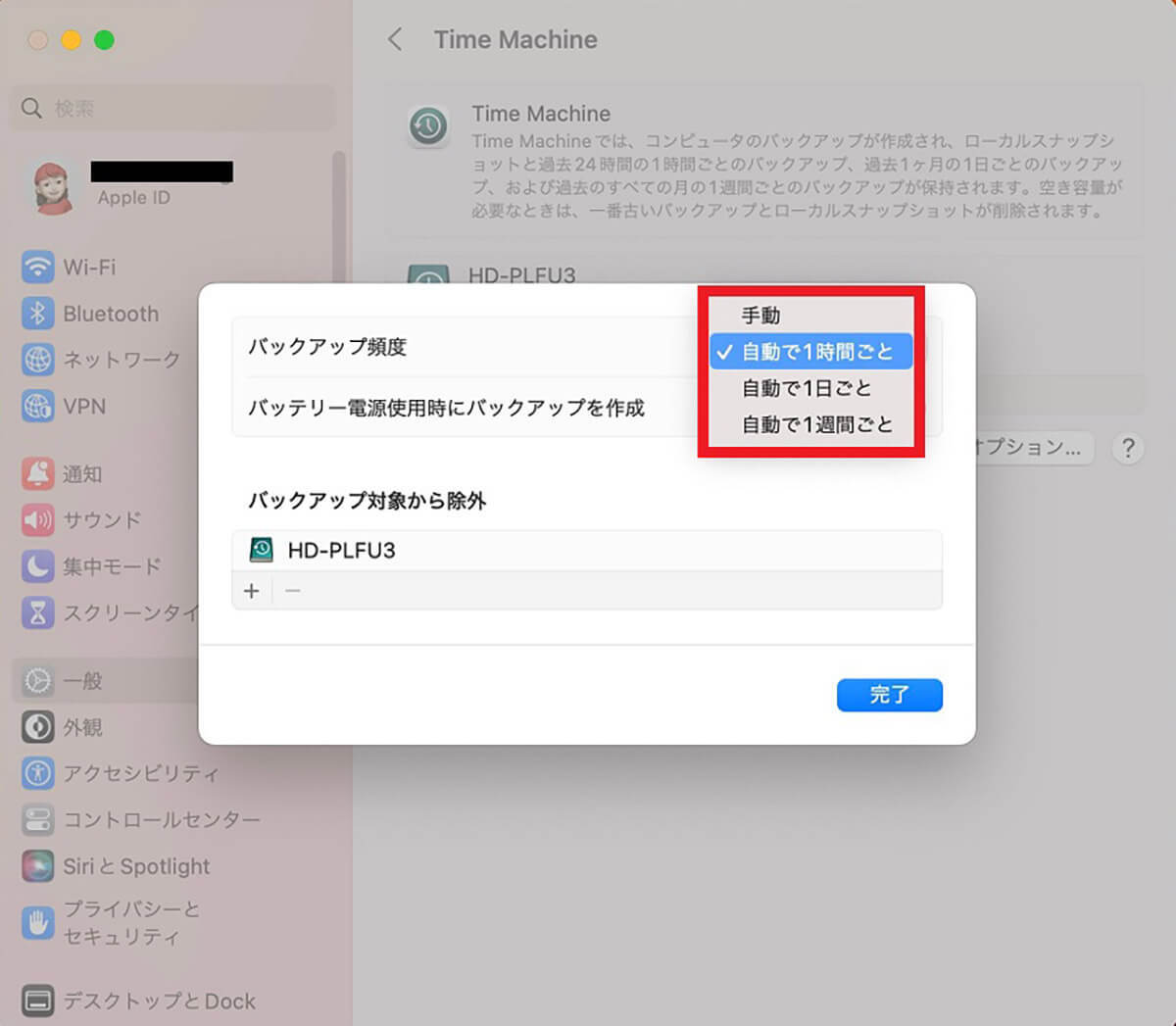Screen dimensions: 1176x1026
Task: Click Time Machine clock icon in header
Action: (x=428, y=126)
